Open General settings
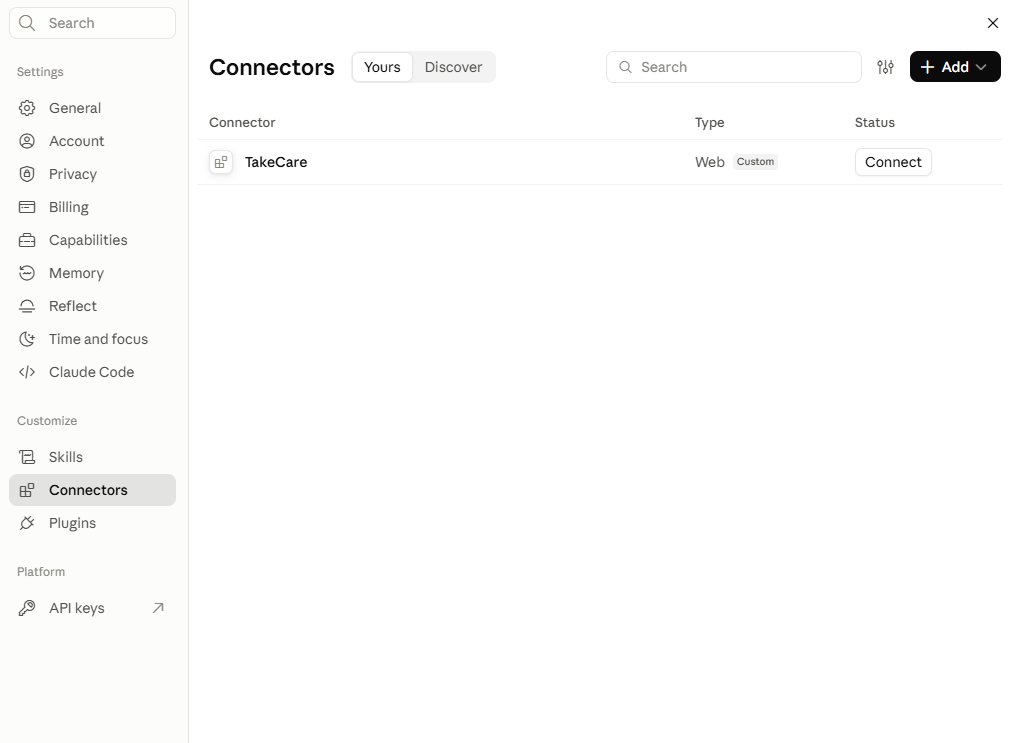The image size is (1015, 743). [93, 108]
